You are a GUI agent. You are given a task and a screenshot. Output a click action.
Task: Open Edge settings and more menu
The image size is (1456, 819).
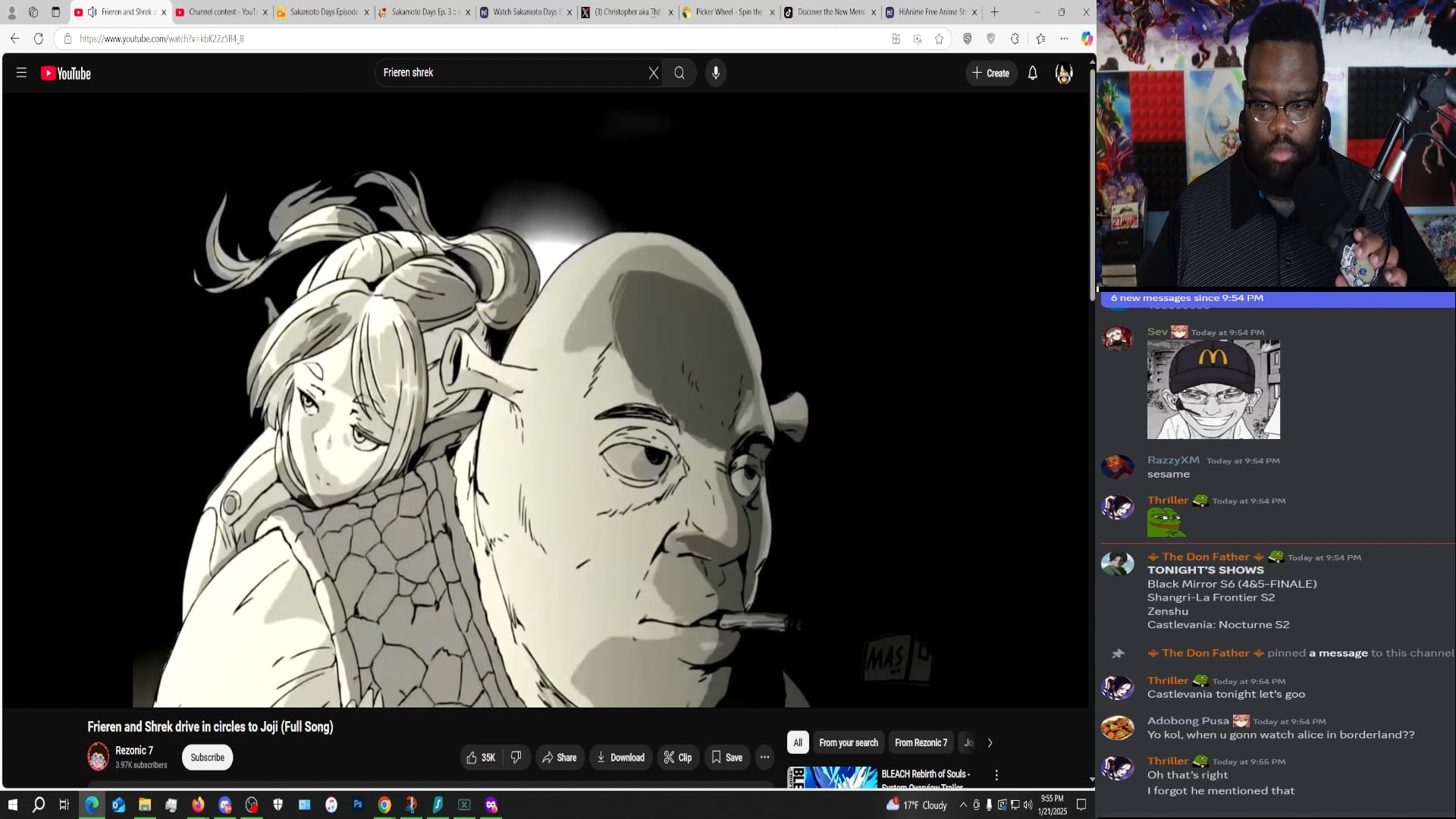pos(1064,39)
